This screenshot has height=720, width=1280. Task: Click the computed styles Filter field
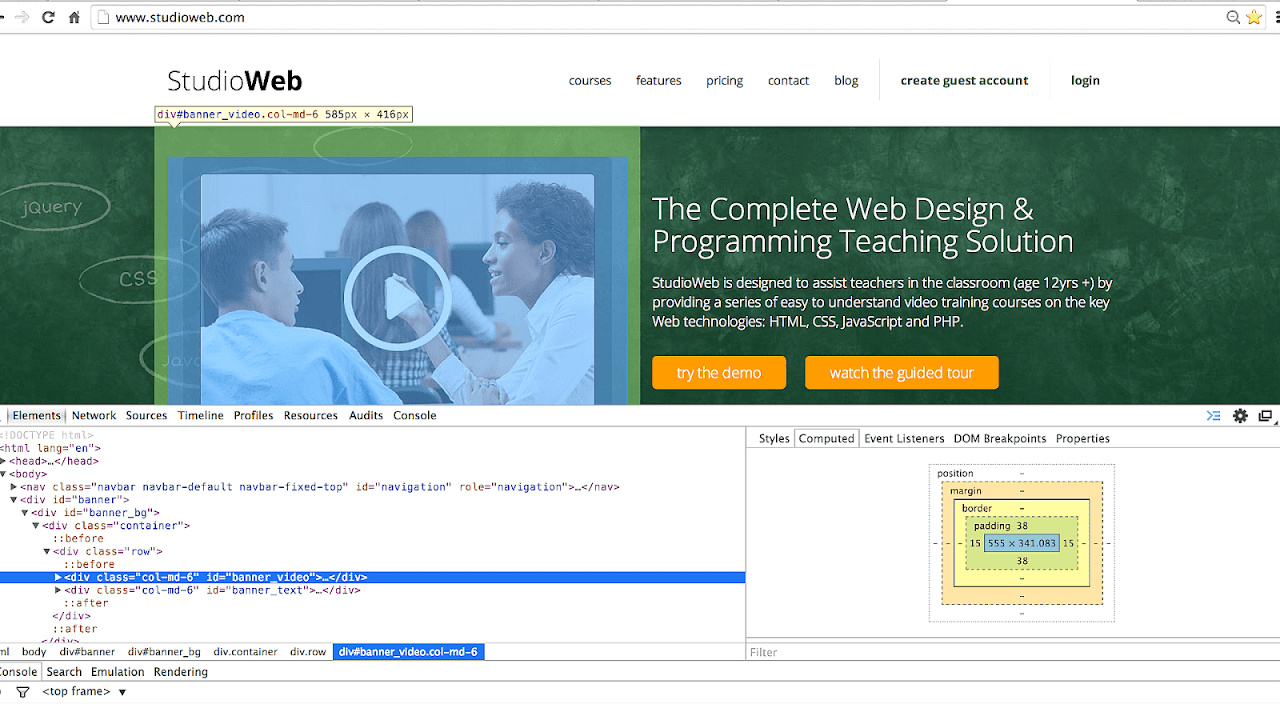[1012, 652]
